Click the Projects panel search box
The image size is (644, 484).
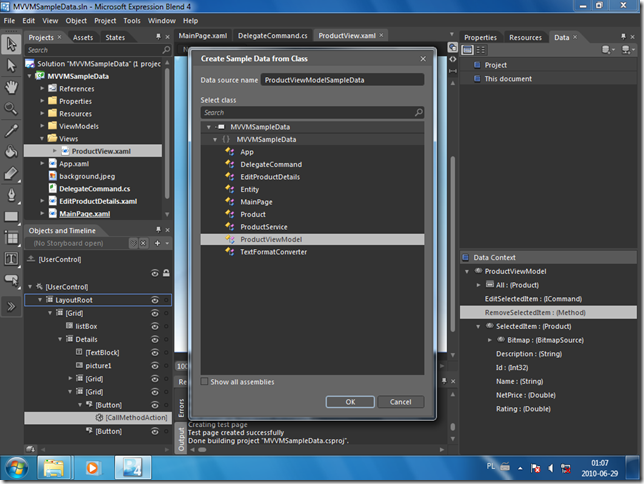[98, 50]
